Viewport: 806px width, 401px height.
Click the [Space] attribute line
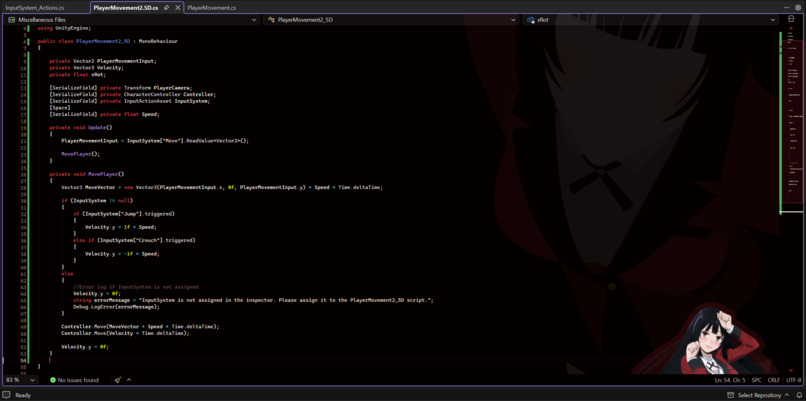60,107
